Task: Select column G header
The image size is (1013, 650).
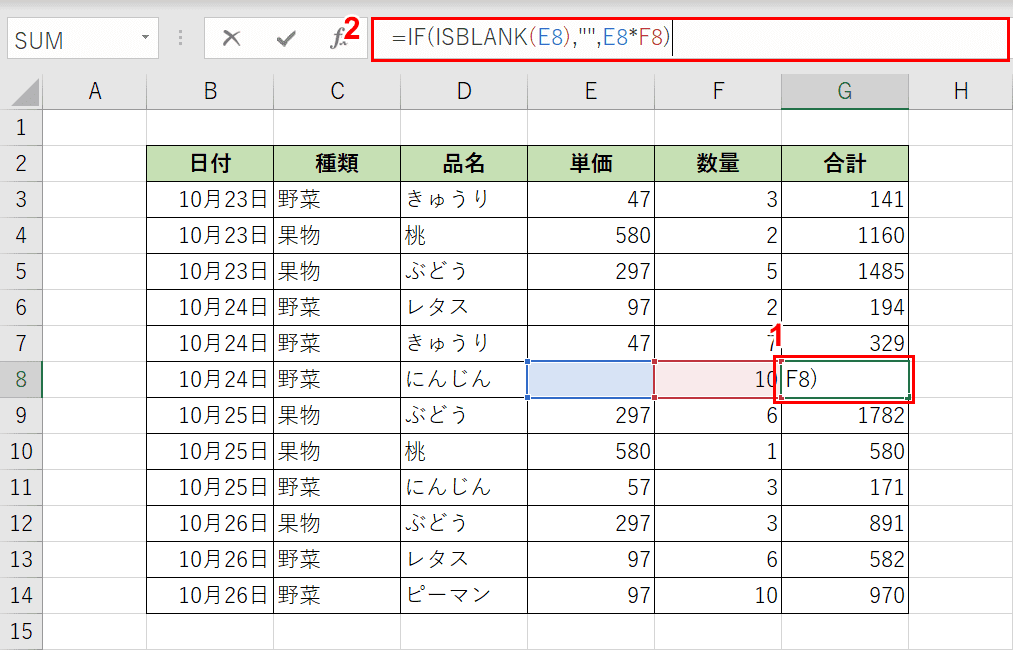Action: point(845,92)
